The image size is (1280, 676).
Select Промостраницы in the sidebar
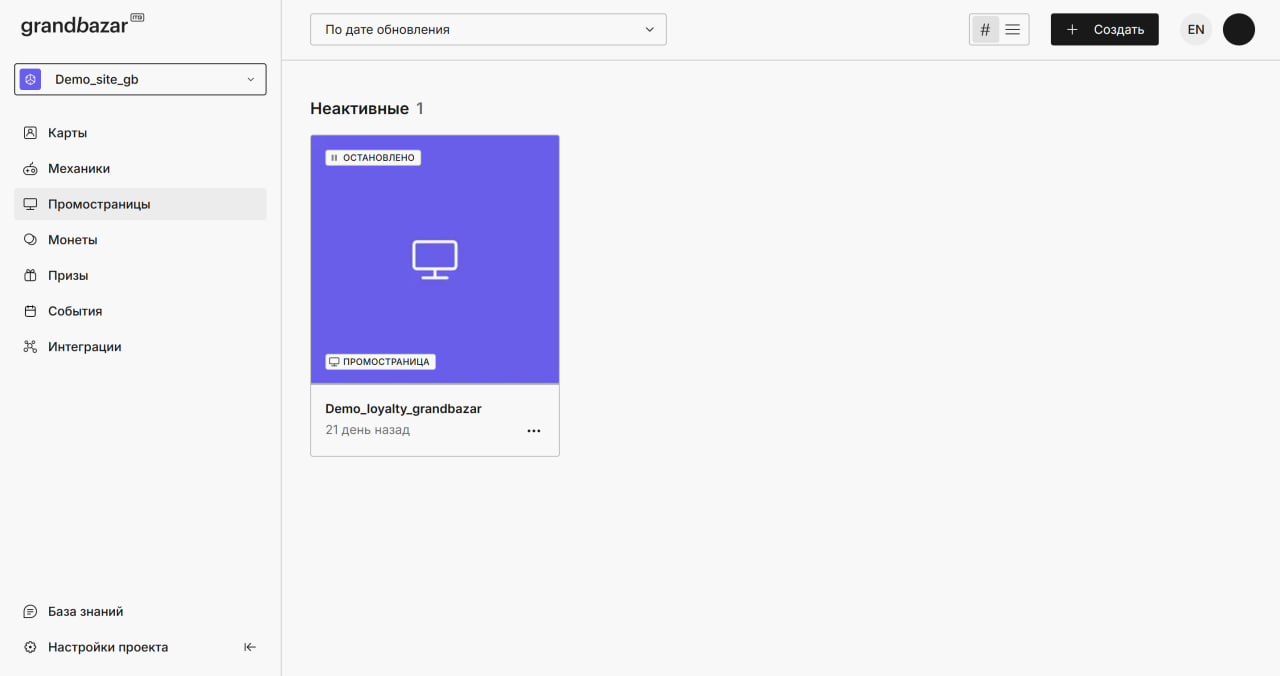point(140,204)
